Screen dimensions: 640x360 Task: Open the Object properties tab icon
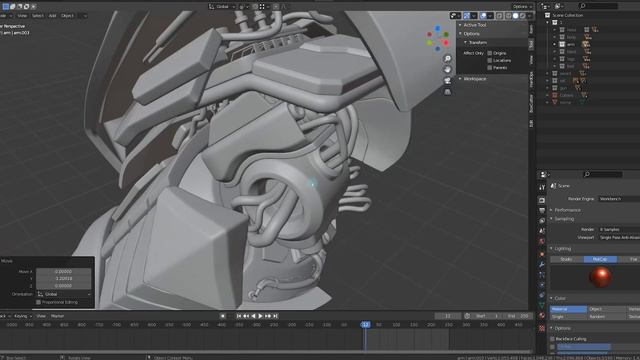click(542, 254)
